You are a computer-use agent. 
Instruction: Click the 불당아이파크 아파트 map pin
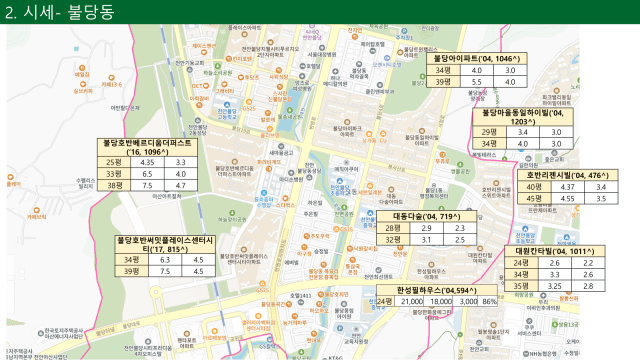347,122
